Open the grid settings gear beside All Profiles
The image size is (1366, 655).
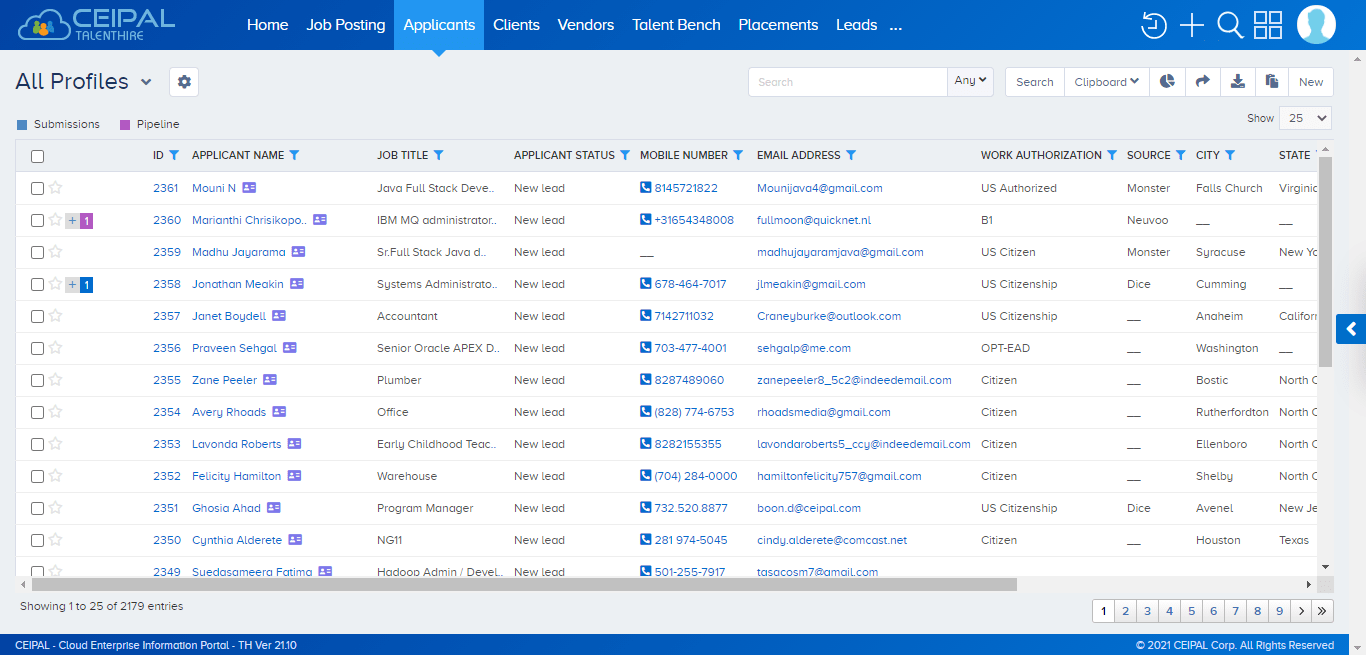183,82
